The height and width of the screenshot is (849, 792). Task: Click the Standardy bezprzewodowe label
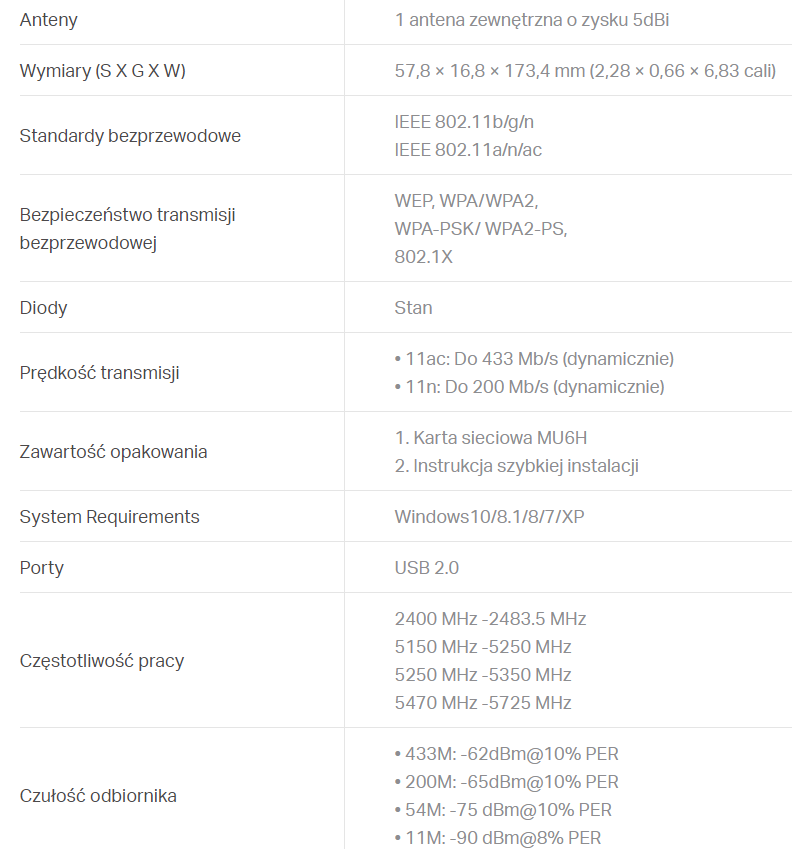pos(130,135)
